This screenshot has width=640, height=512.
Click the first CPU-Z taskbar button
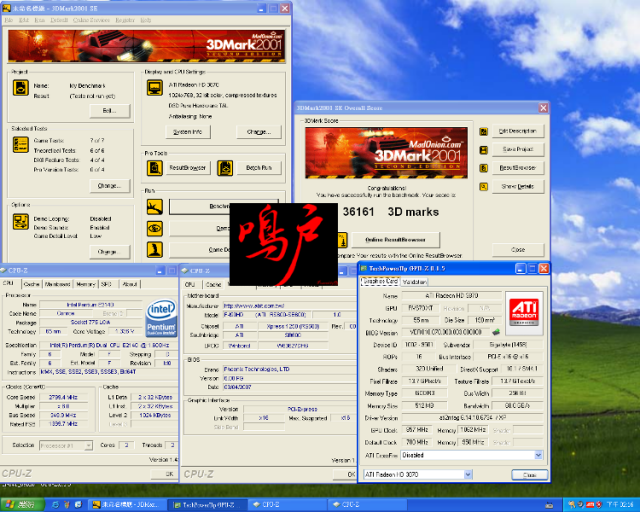[288, 505]
